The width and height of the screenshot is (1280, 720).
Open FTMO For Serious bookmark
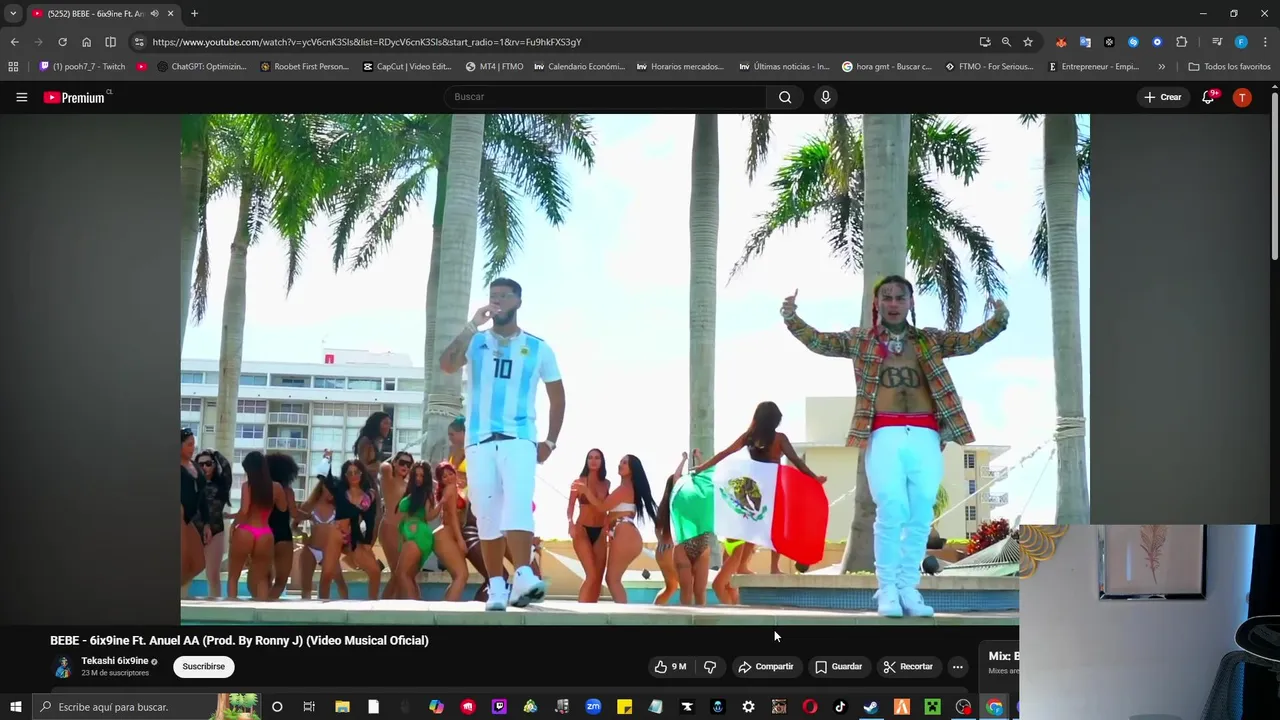point(989,67)
